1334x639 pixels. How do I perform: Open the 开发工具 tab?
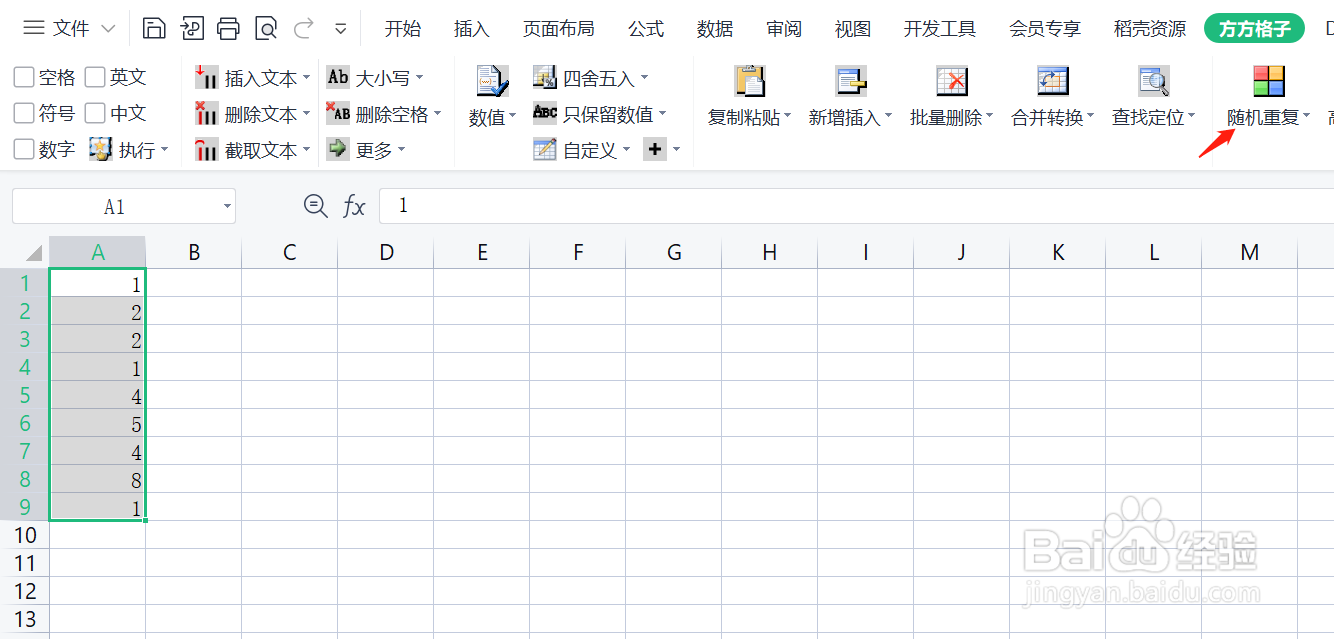pyautogui.click(x=940, y=29)
